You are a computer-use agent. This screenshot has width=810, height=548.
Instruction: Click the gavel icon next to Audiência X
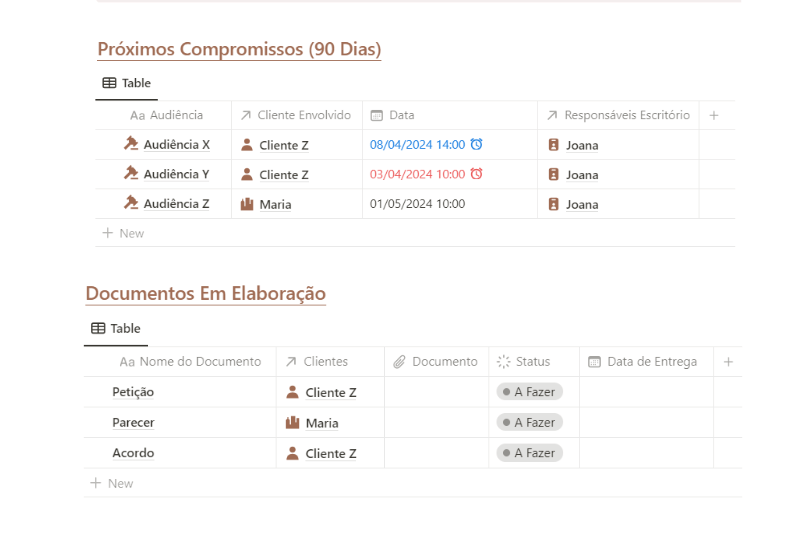[130, 144]
